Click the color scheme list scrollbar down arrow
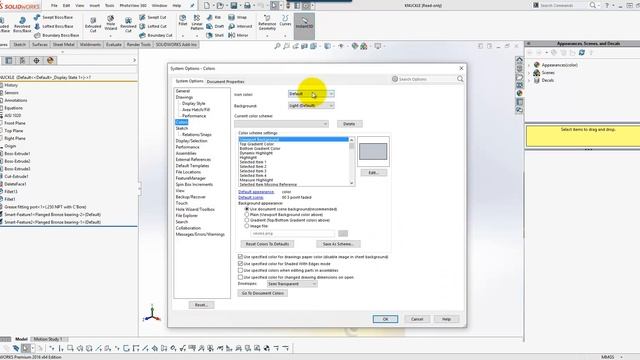 pyautogui.click(x=352, y=183)
